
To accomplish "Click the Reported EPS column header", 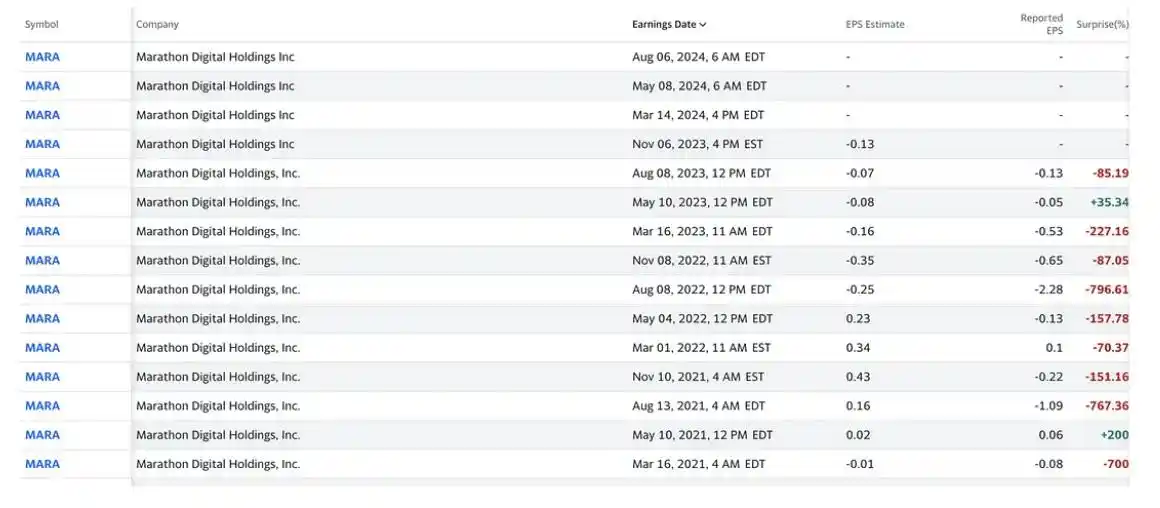I will point(1041,25).
